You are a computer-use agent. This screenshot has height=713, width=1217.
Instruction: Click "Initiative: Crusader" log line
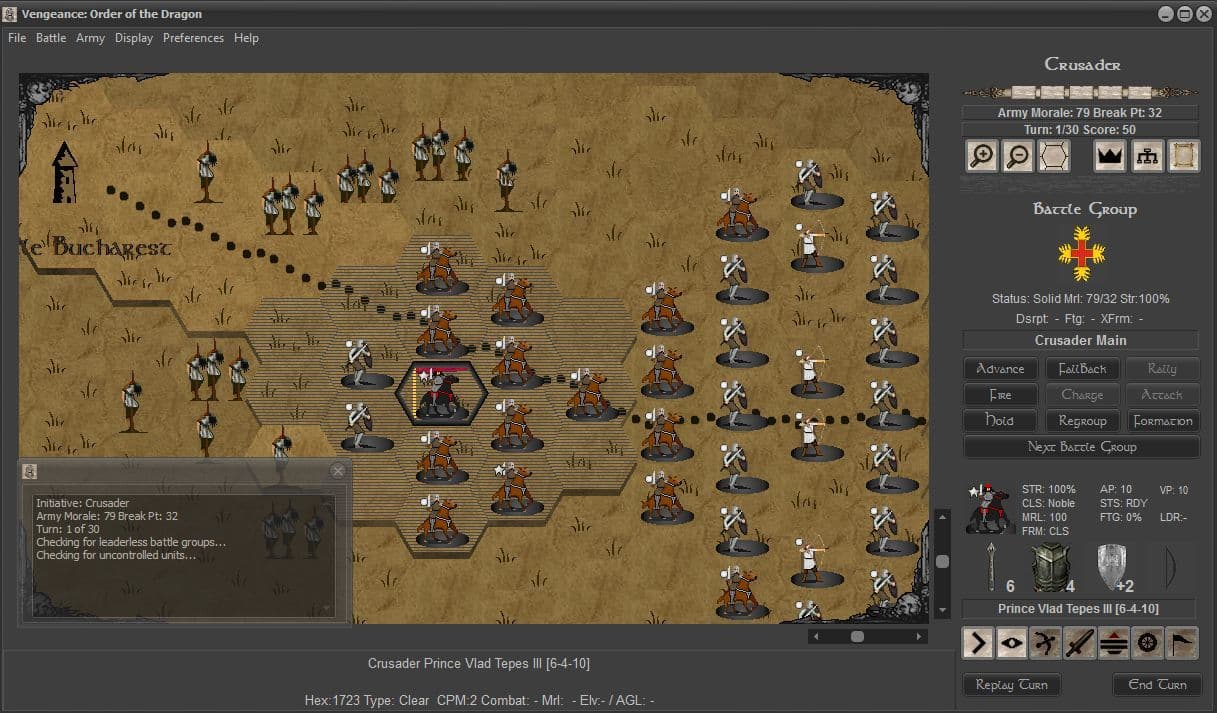(83, 503)
